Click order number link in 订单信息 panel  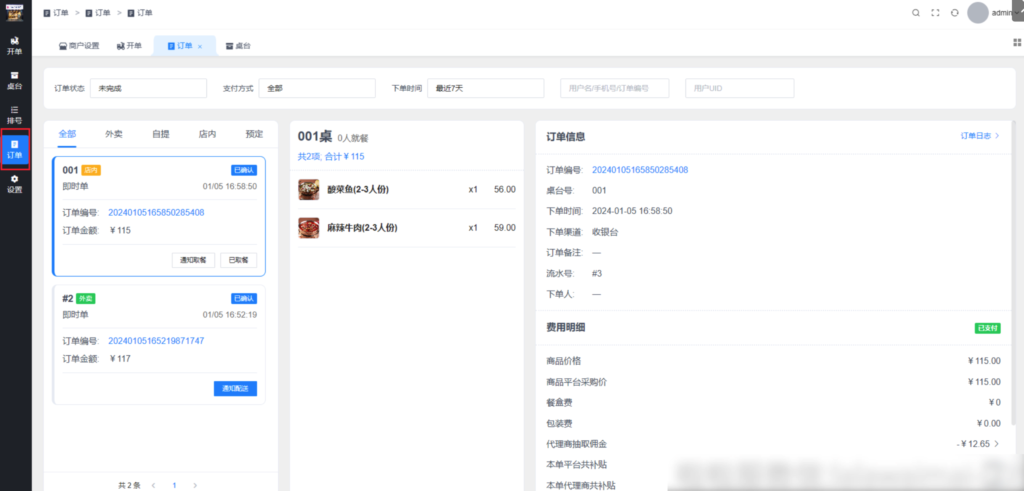click(x=640, y=170)
